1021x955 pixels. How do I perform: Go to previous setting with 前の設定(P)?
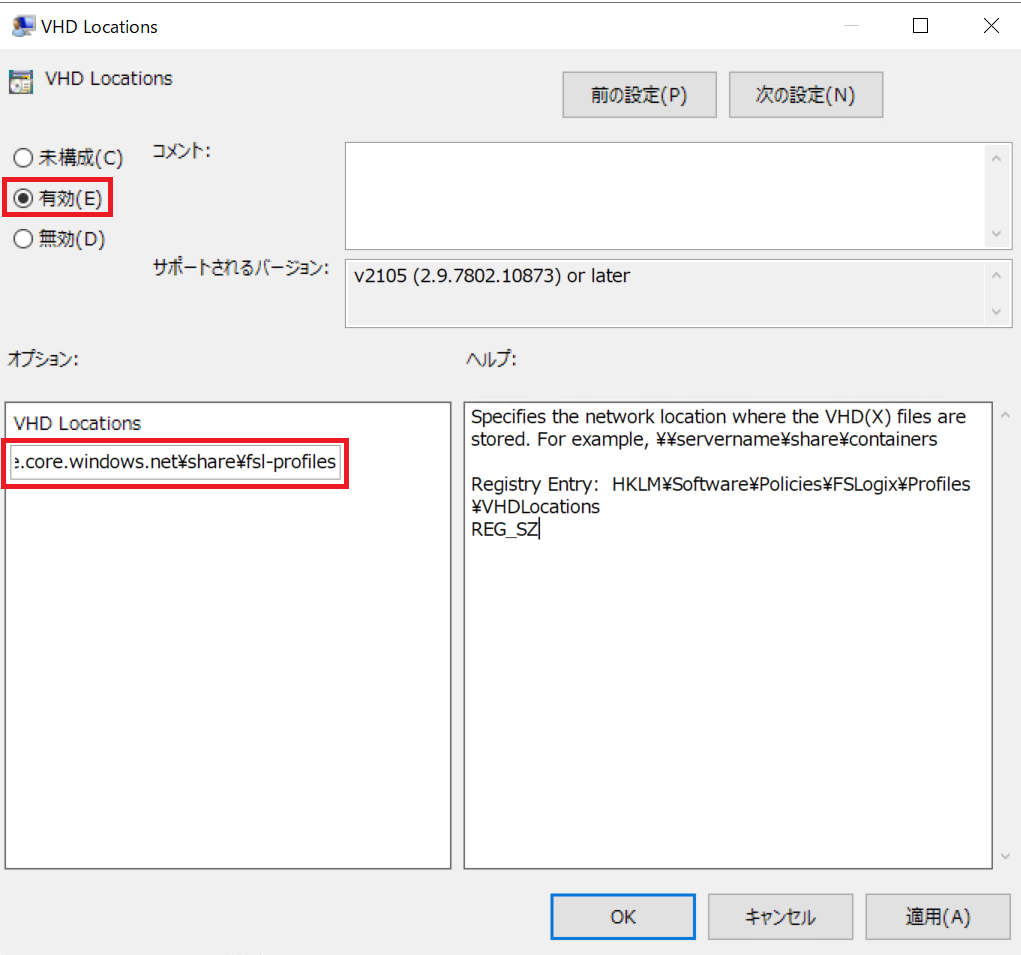[x=639, y=95]
